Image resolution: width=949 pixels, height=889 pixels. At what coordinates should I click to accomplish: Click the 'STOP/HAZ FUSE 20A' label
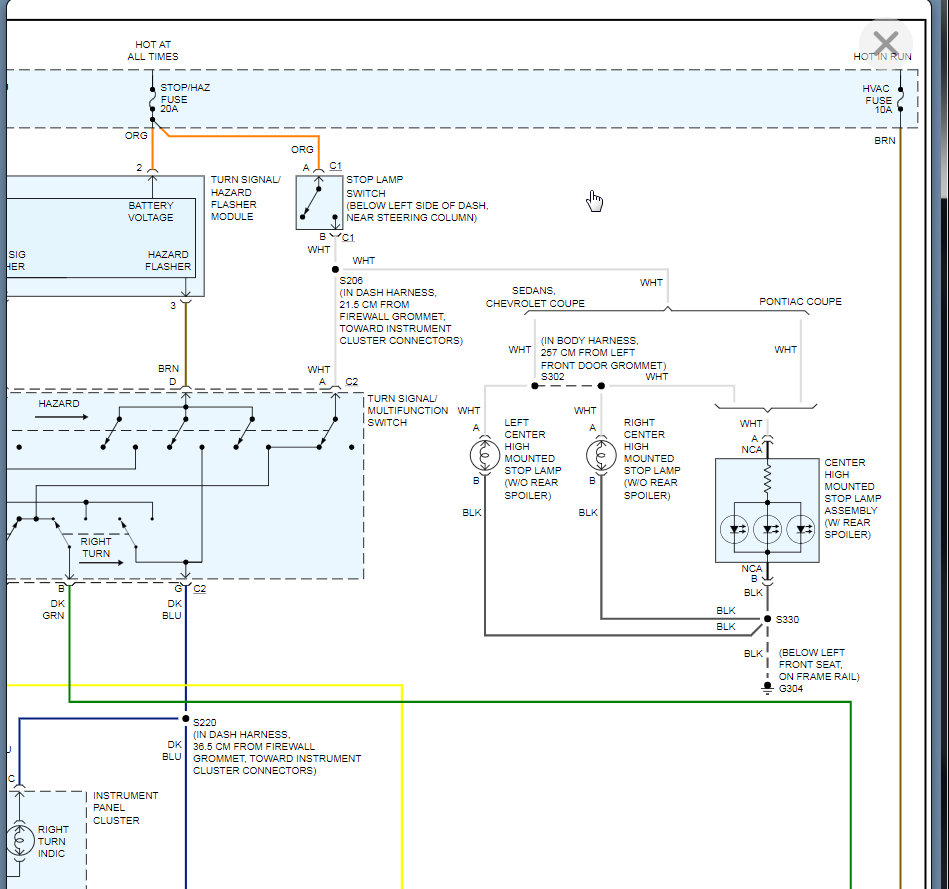click(185, 98)
